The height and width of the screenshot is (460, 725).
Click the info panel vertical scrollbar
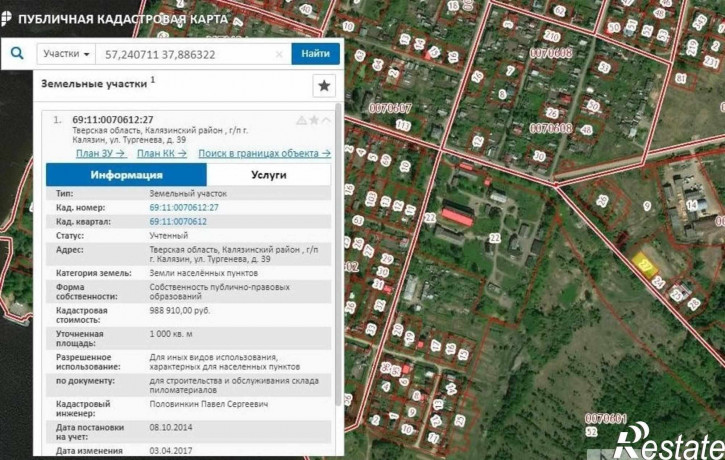coord(338,254)
